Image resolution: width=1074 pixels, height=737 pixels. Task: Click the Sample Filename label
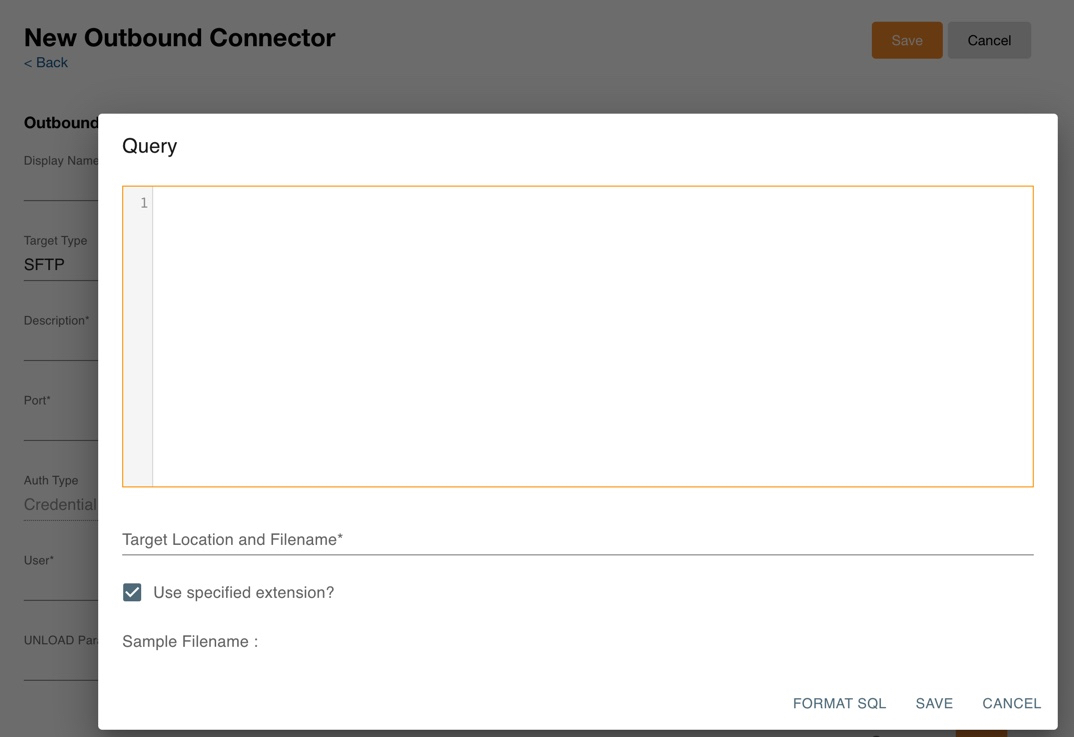tap(190, 641)
